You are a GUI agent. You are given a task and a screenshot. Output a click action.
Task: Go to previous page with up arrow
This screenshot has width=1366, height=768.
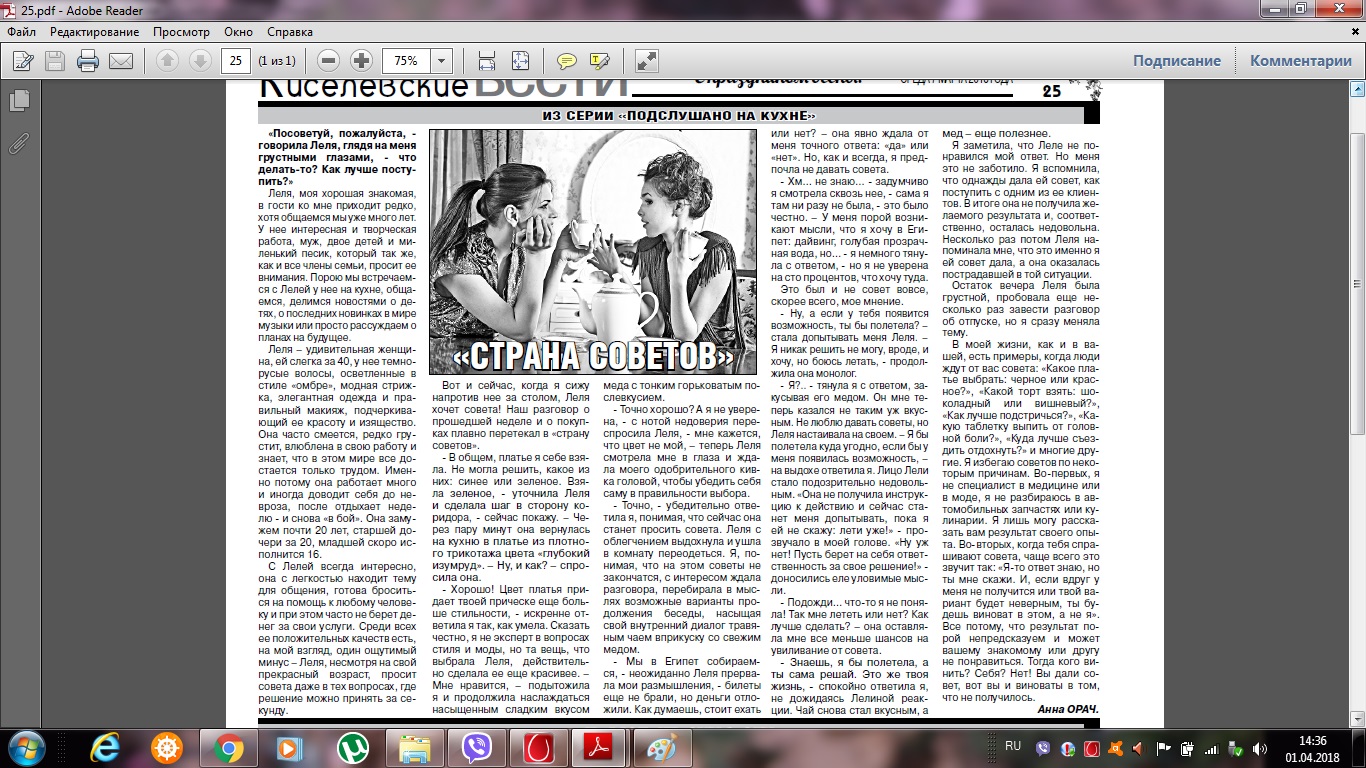pos(167,61)
